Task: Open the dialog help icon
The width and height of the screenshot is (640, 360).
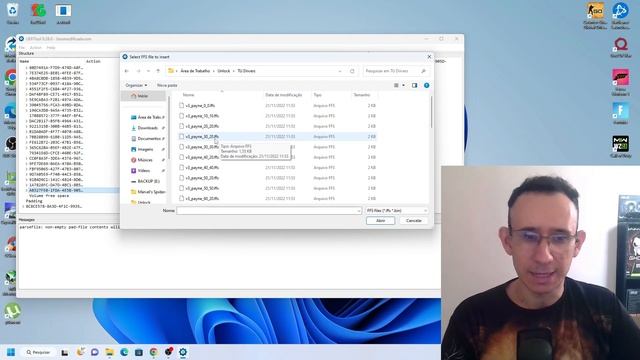Action: [x=427, y=85]
